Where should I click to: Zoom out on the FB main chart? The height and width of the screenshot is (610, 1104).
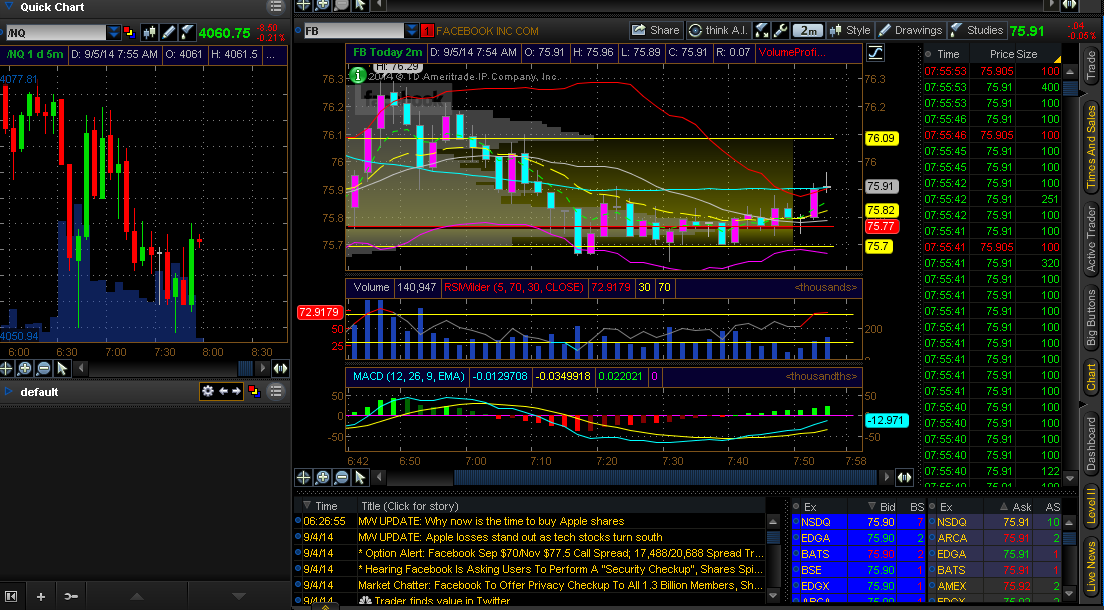341,477
